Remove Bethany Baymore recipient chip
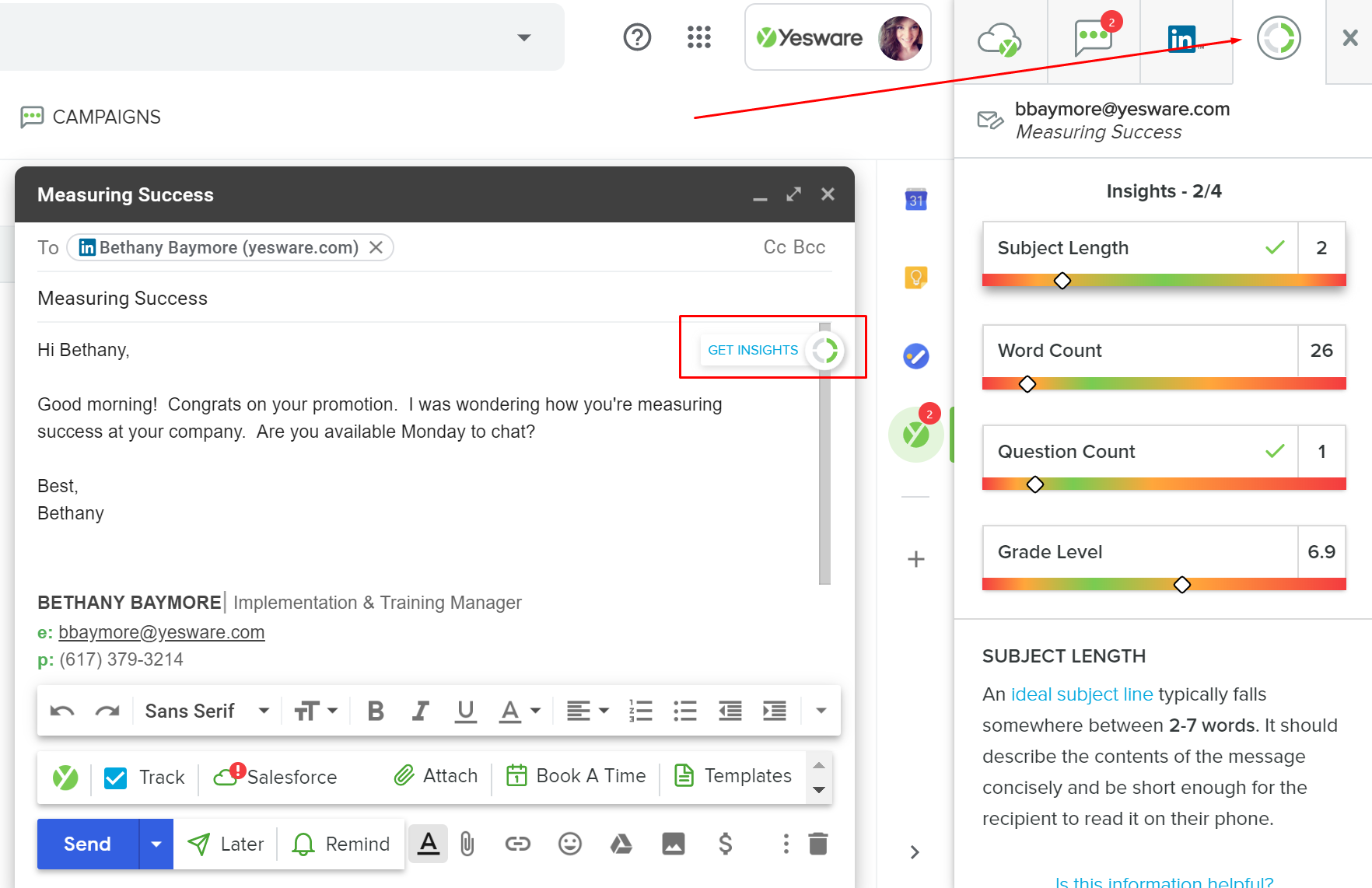Screen dimensions: 1372x888 point(376,247)
